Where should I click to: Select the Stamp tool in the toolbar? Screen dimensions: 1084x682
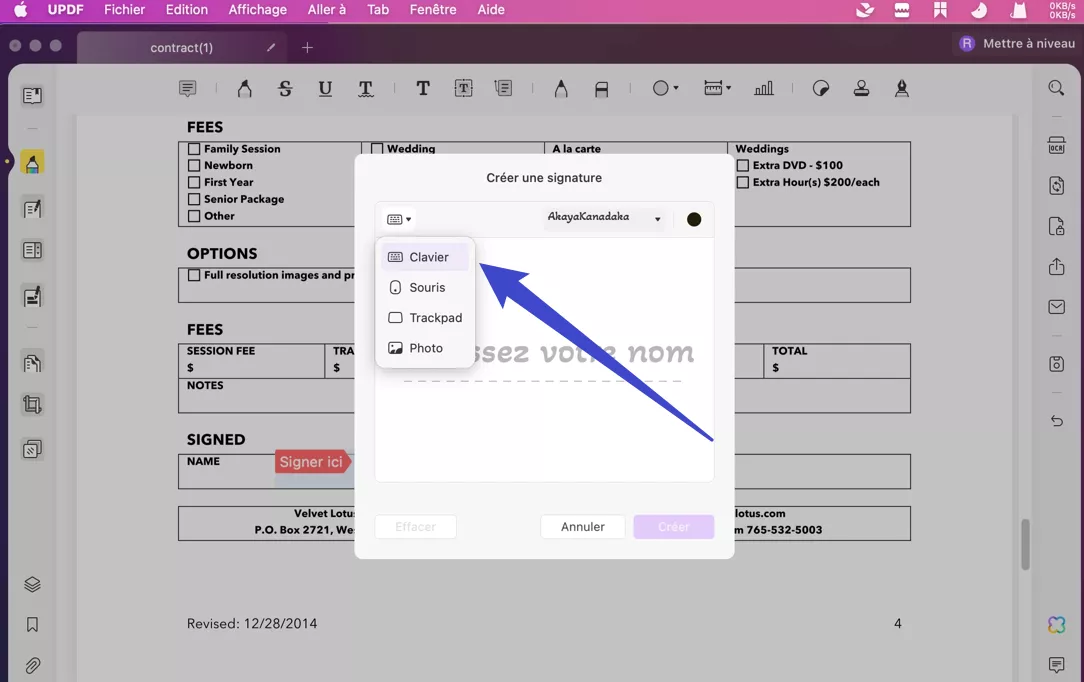click(861, 88)
